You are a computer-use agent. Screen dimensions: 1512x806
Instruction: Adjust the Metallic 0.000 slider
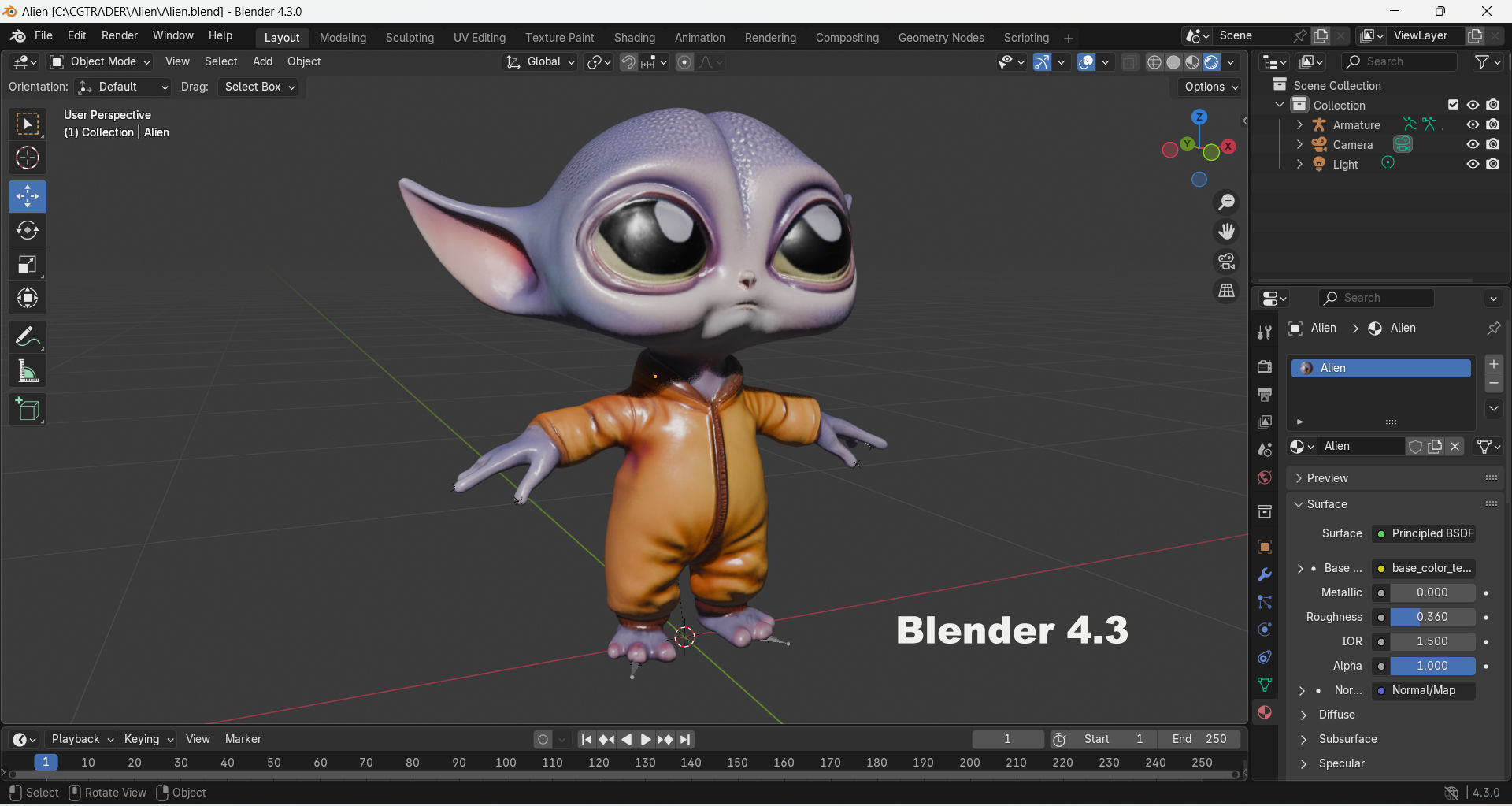pyautogui.click(x=1432, y=592)
